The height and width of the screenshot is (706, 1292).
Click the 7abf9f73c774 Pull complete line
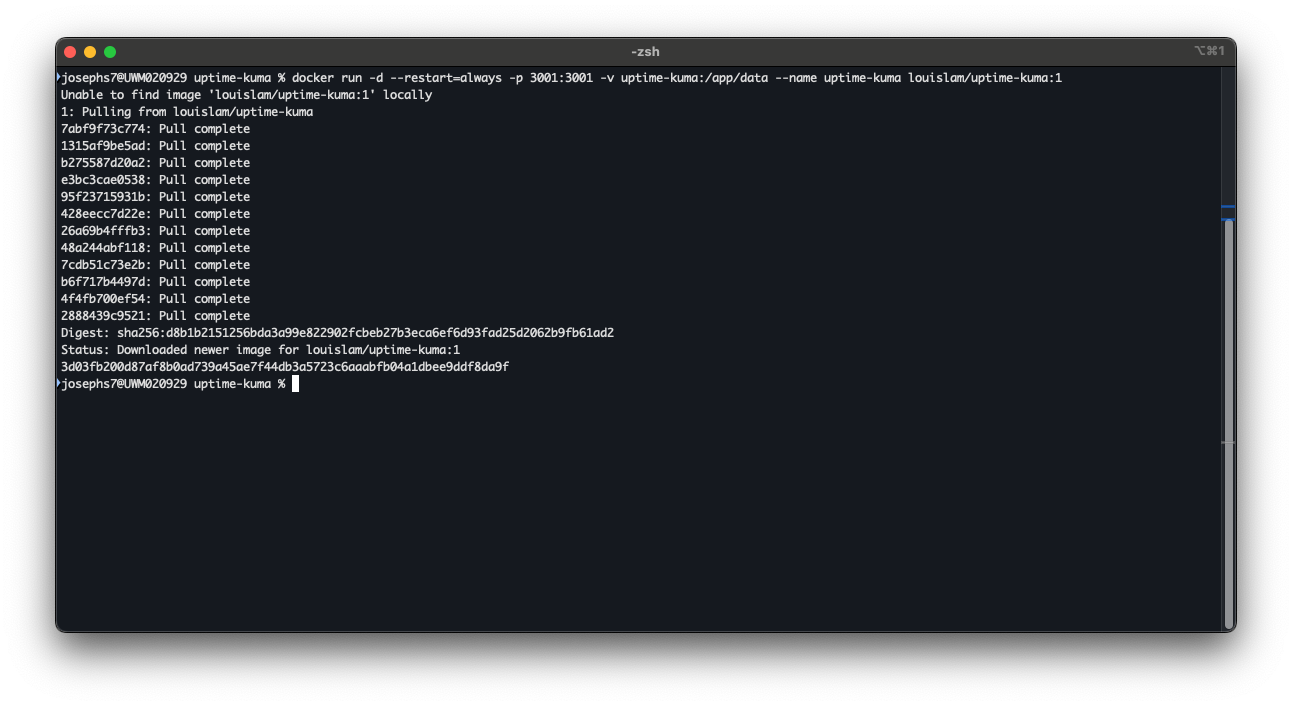pos(155,129)
